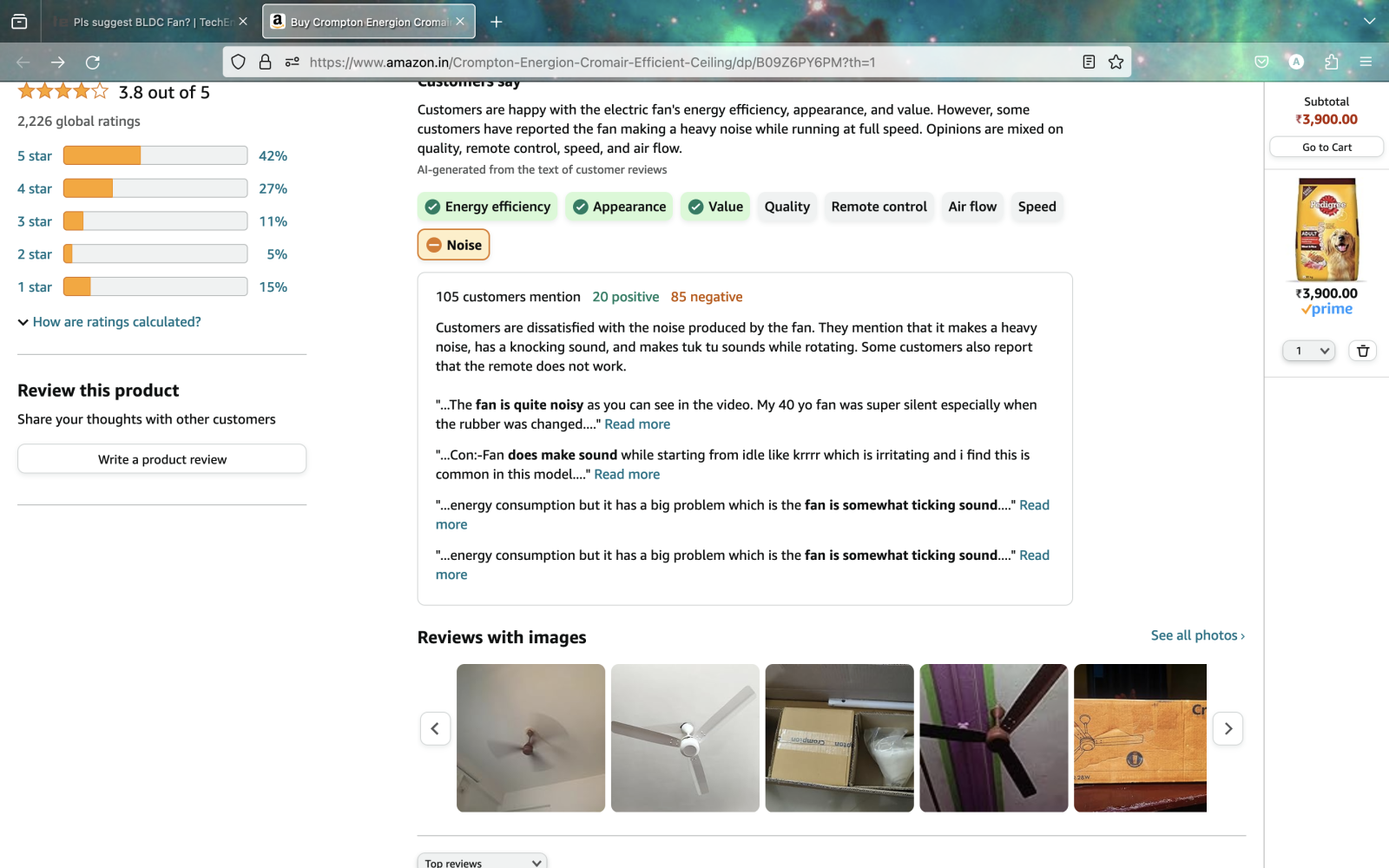Change cart item quantity dropdown

pyautogui.click(x=1308, y=351)
